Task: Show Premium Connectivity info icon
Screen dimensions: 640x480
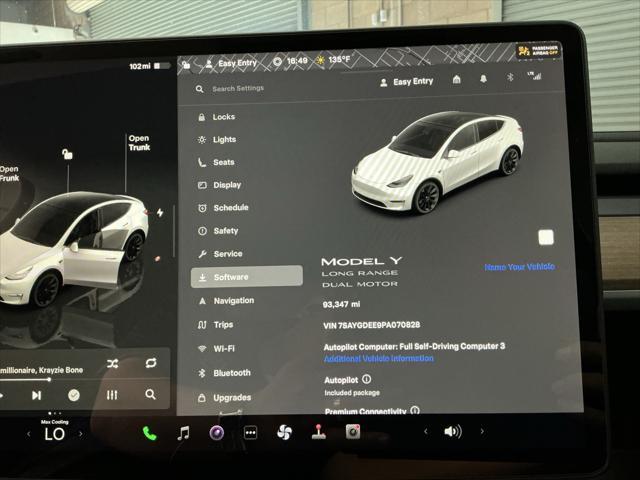Action: (x=415, y=410)
